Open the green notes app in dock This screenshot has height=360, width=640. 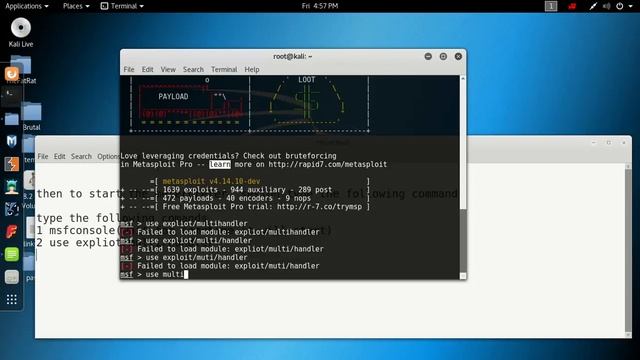[11, 254]
